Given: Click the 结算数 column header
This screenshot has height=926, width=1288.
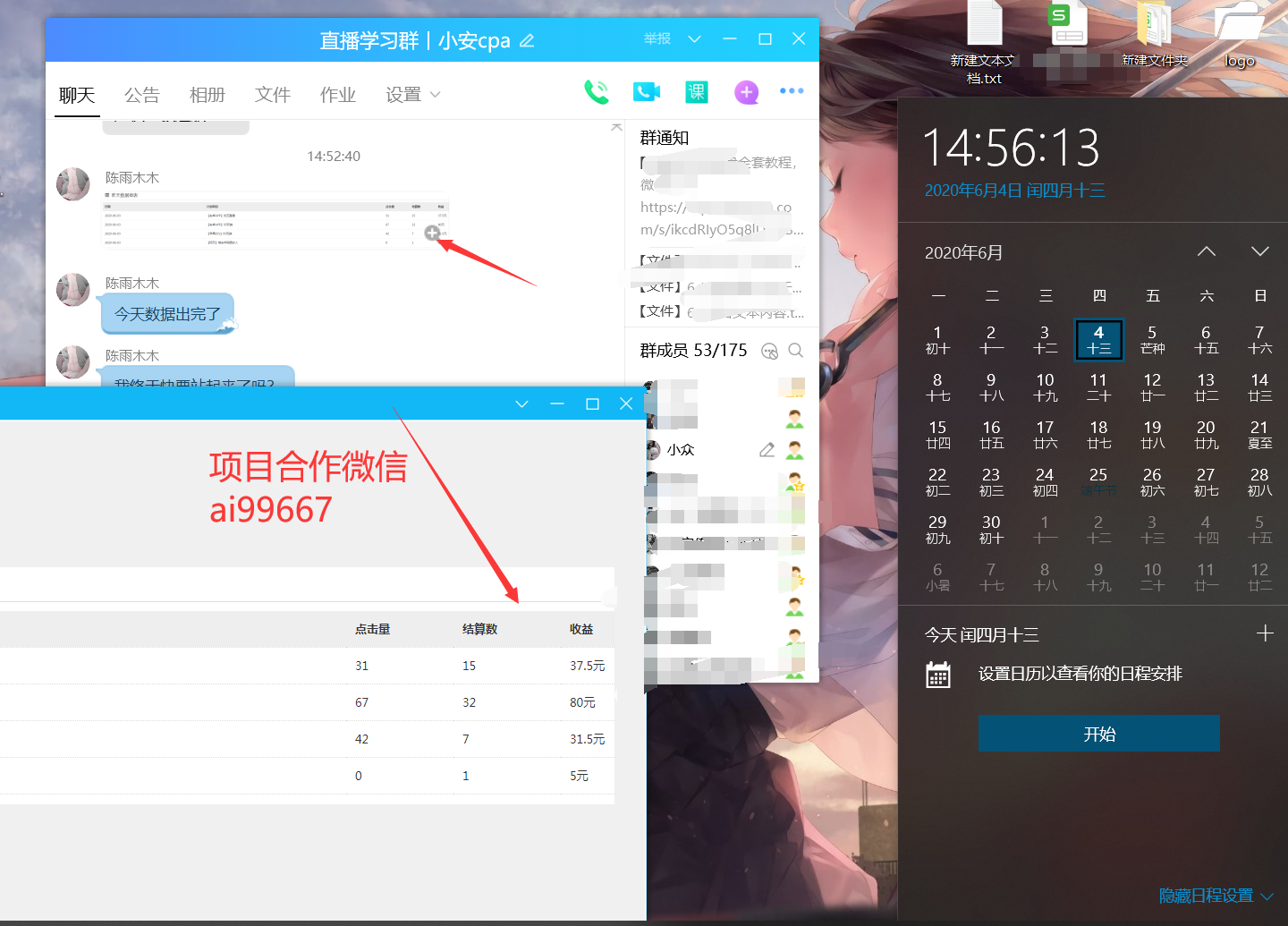Looking at the screenshot, I should tap(479, 629).
